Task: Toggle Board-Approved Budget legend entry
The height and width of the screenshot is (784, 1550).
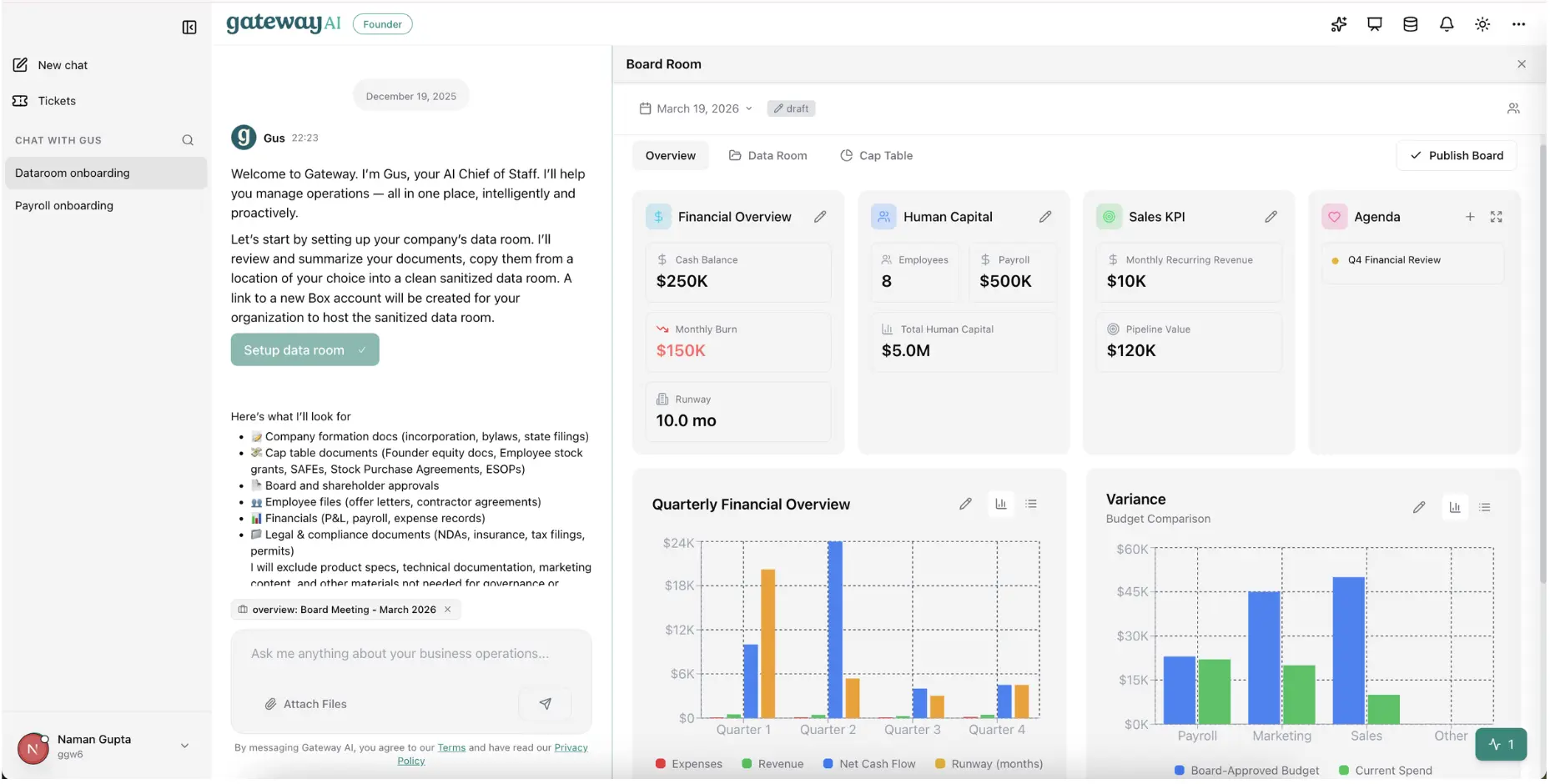Action: (1246, 771)
